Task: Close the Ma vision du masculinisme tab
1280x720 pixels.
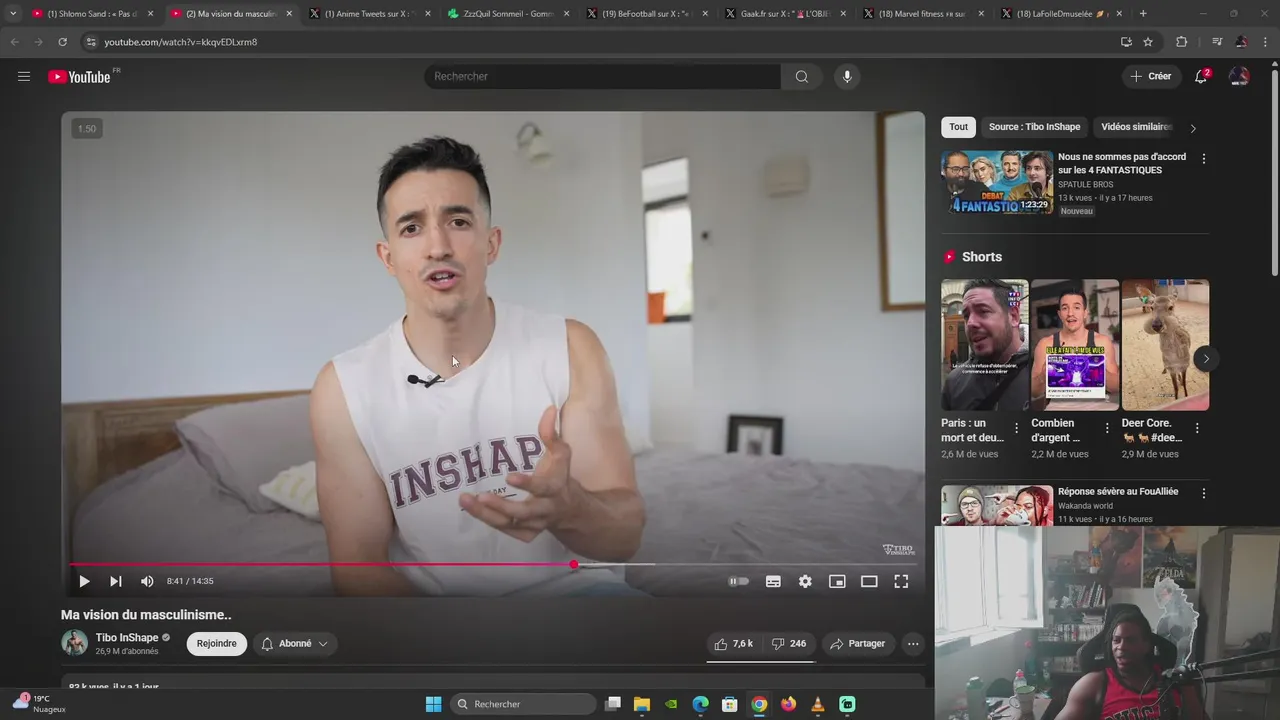Action: point(289,14)
